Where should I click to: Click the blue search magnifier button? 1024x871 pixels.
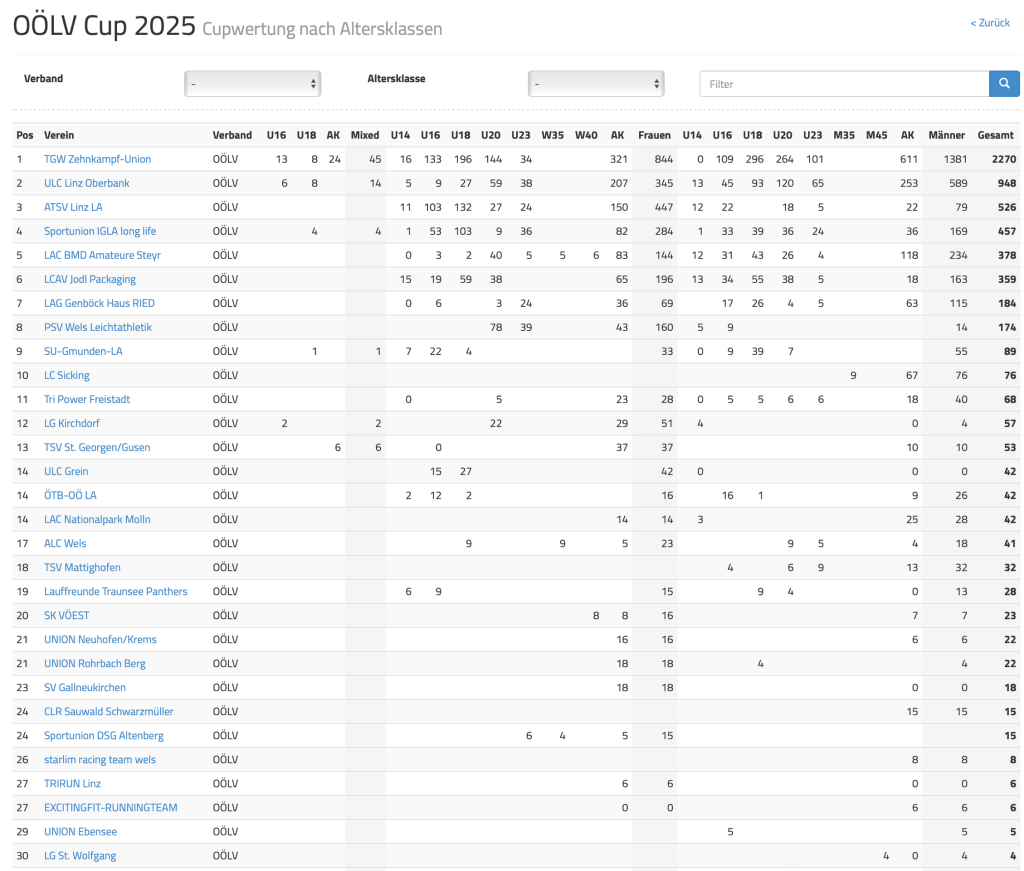1004,84
